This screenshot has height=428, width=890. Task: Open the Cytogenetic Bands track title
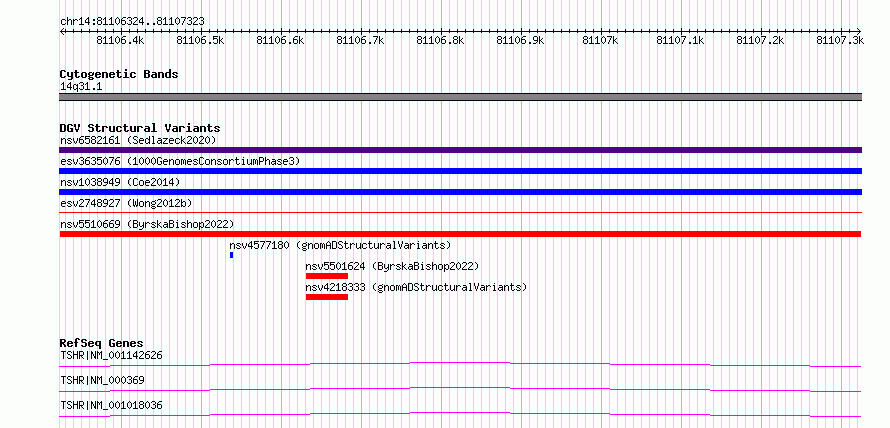click(x=119, y=74)
